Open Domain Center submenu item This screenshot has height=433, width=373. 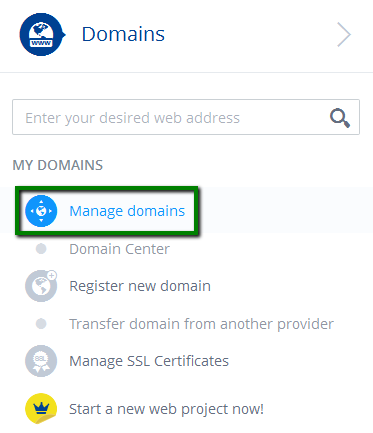[x=119, y=249]
